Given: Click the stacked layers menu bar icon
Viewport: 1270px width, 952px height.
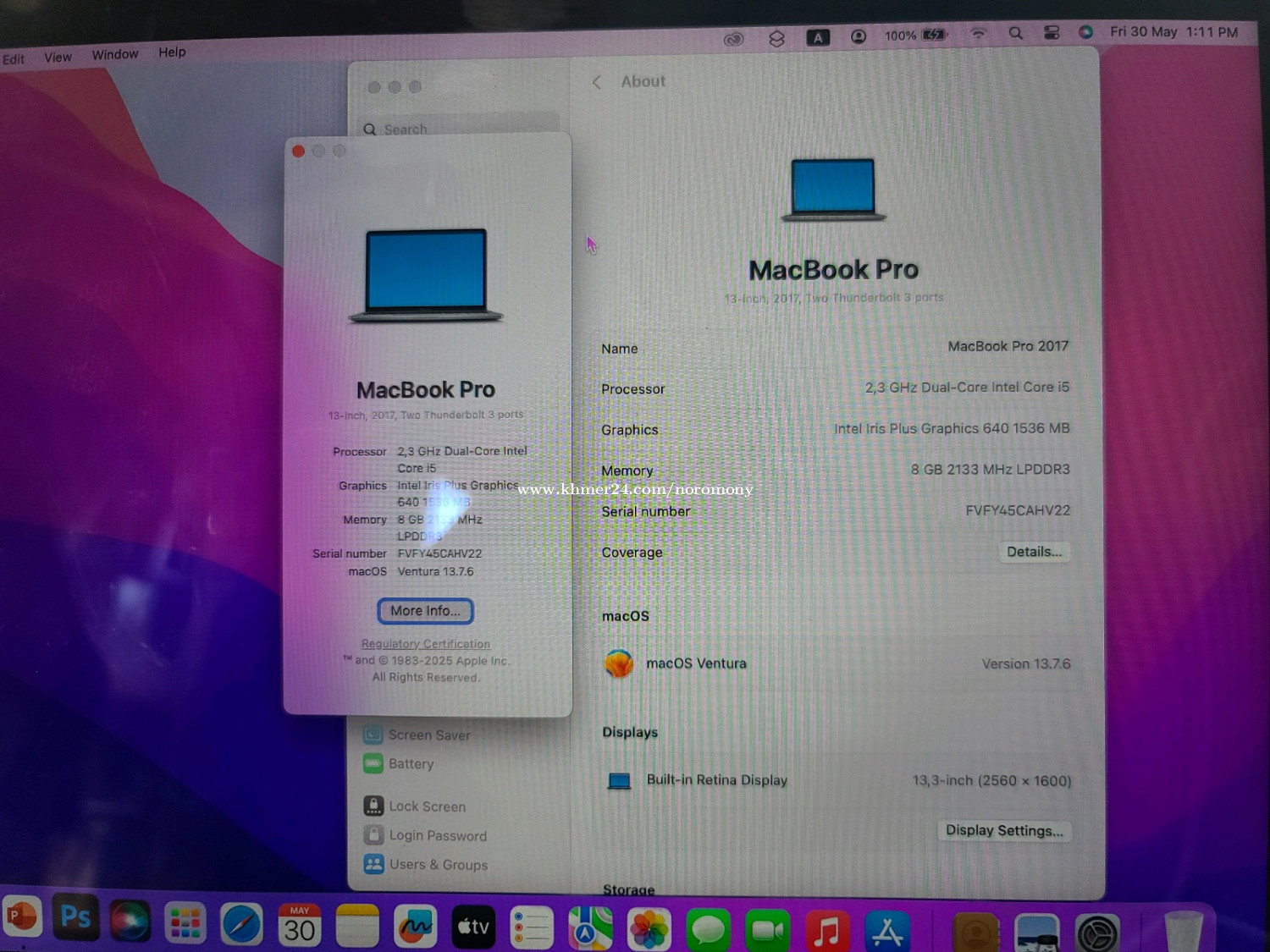Looking at the screenshot, I should [x=776, y=38].
